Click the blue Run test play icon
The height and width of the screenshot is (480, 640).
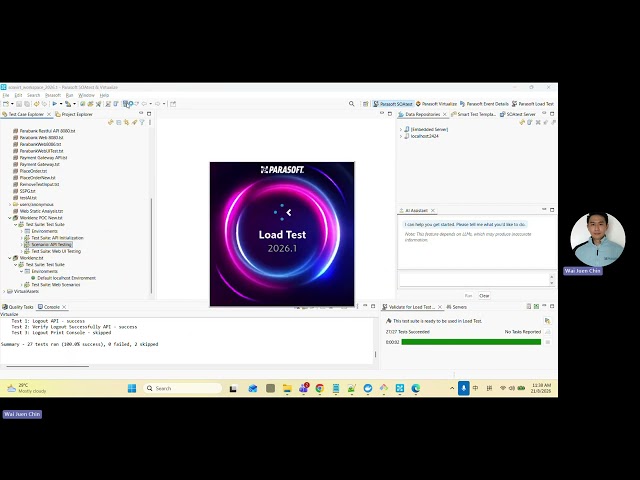coord(55,104)
